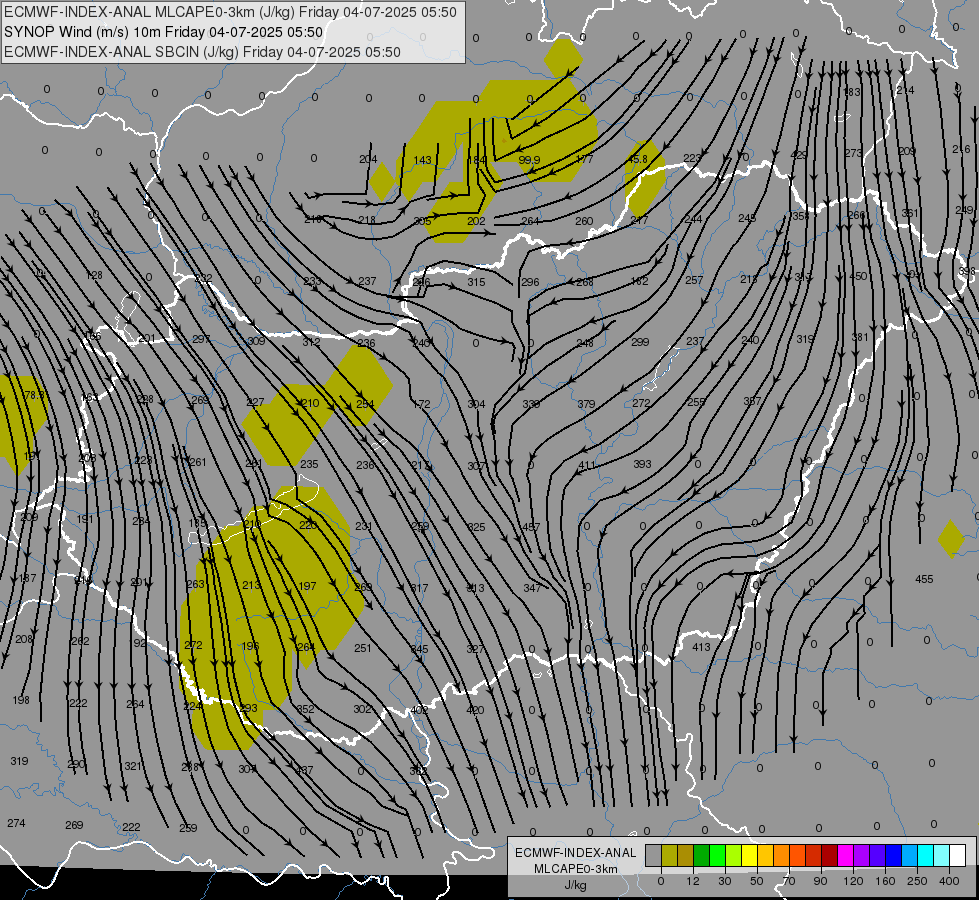Click the legend tick label '12'
Image resolution: width=979 pixels, height=900 pixels.
tap(693, 881)
